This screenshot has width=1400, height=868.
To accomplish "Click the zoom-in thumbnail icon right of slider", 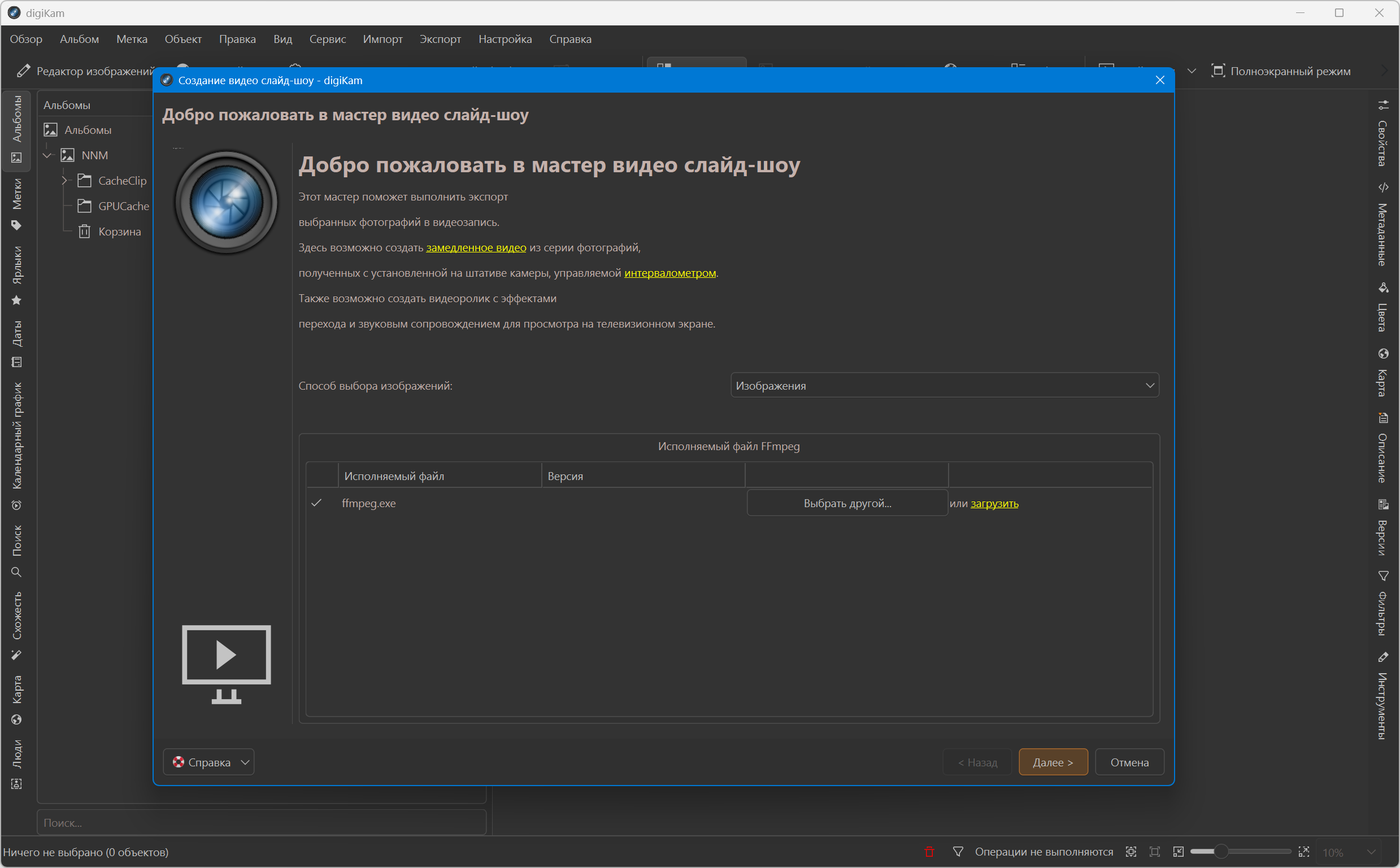I will (1303, 852).
